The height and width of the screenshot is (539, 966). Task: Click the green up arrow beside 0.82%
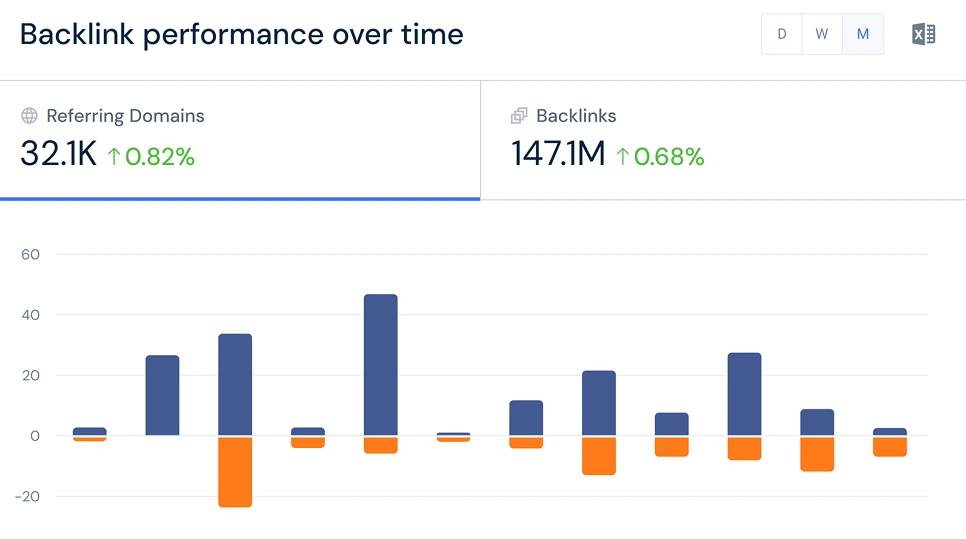113,156
